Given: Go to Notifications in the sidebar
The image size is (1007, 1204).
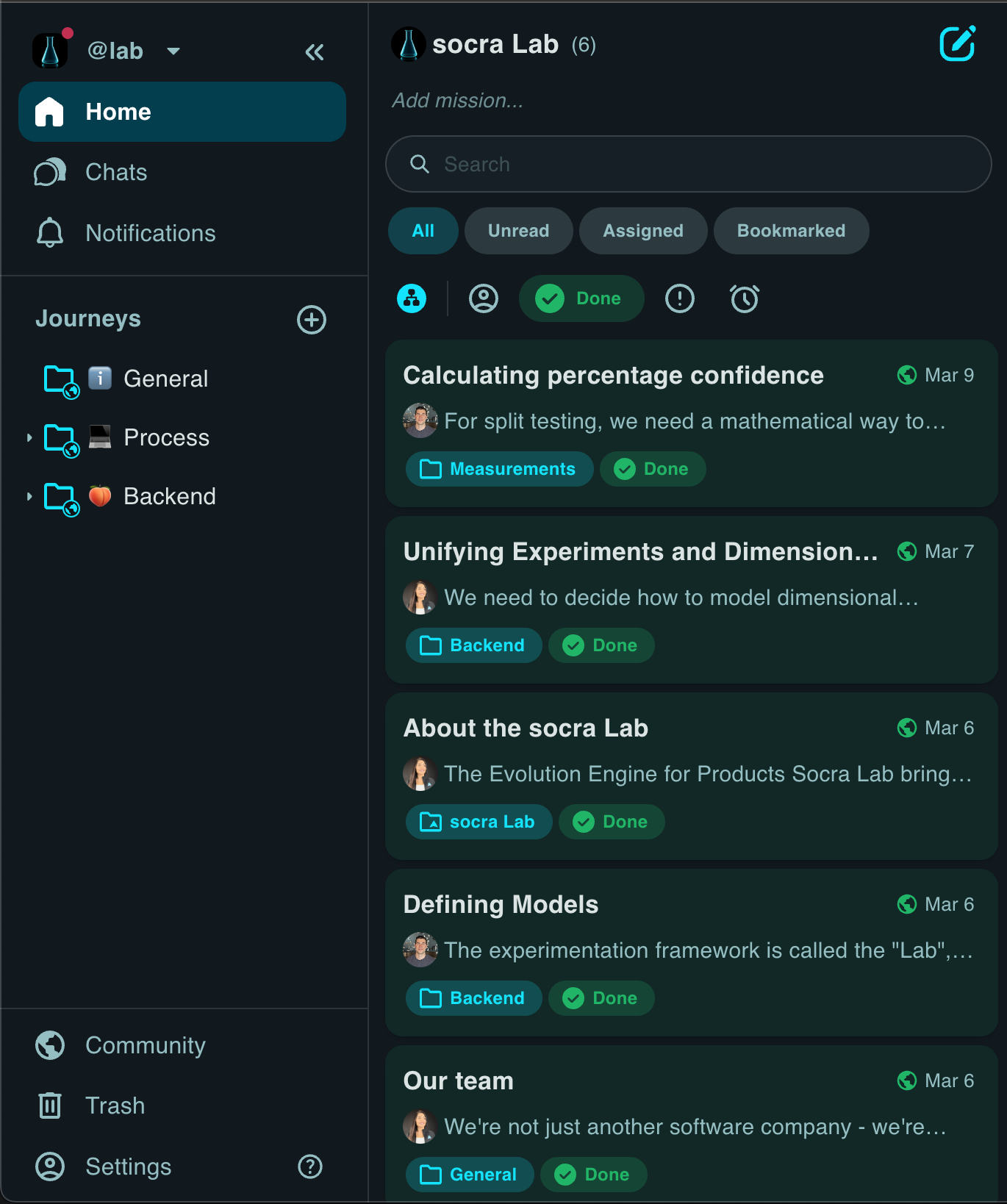Looking at the screenshot, I should (150, 233).
